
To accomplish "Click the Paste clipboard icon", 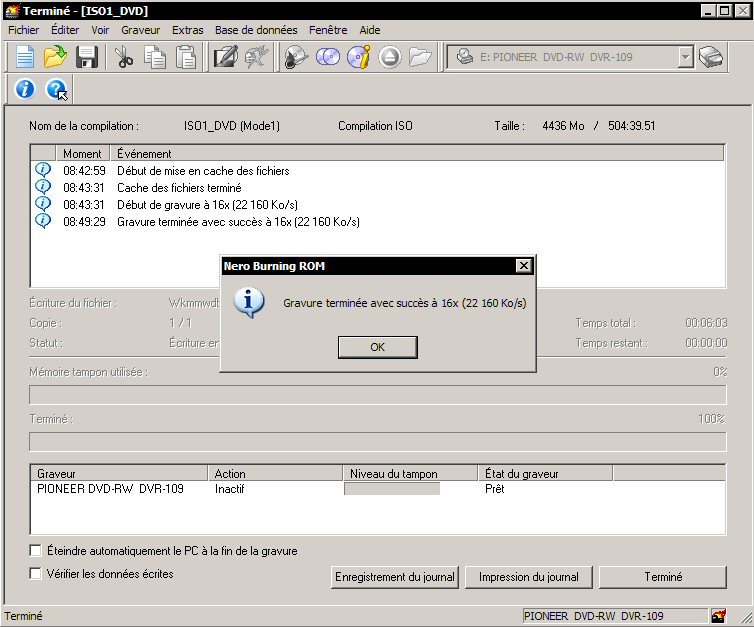I will tap(186, 57).
